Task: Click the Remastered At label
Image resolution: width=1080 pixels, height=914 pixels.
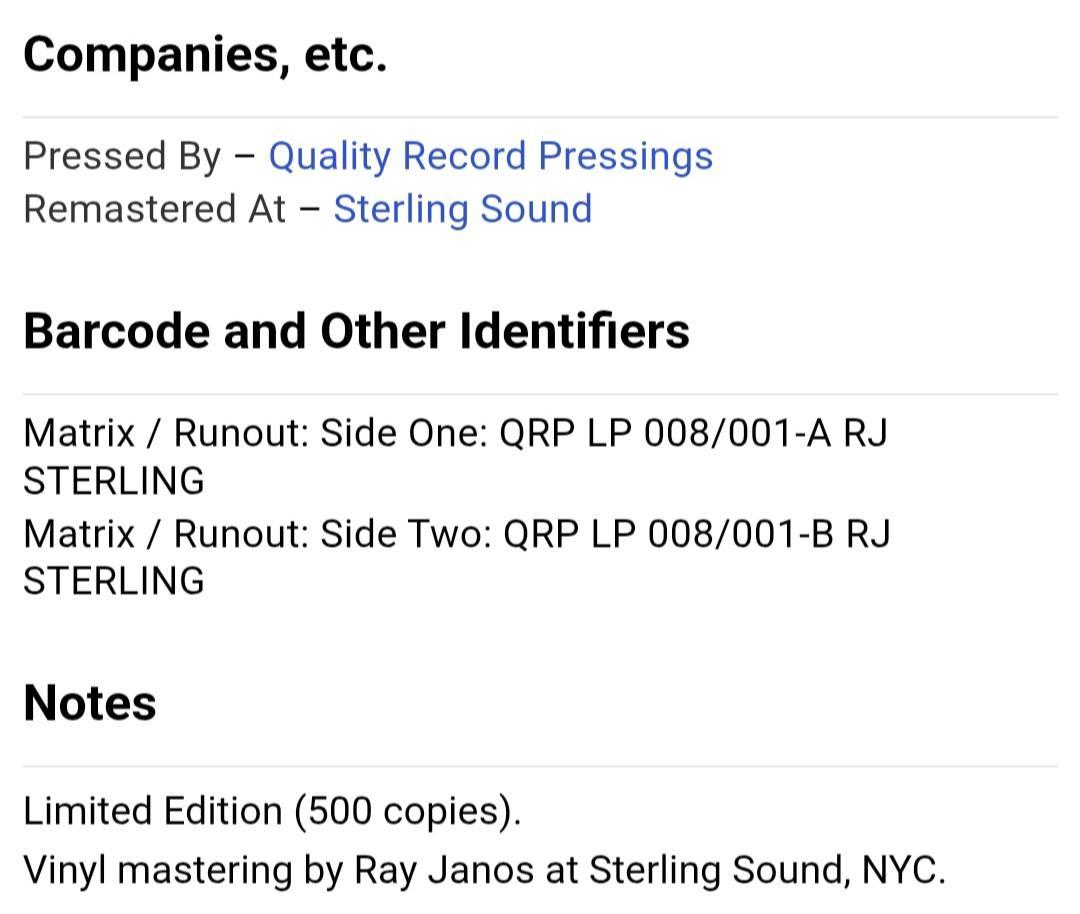Action: click(x=154, y=209)
